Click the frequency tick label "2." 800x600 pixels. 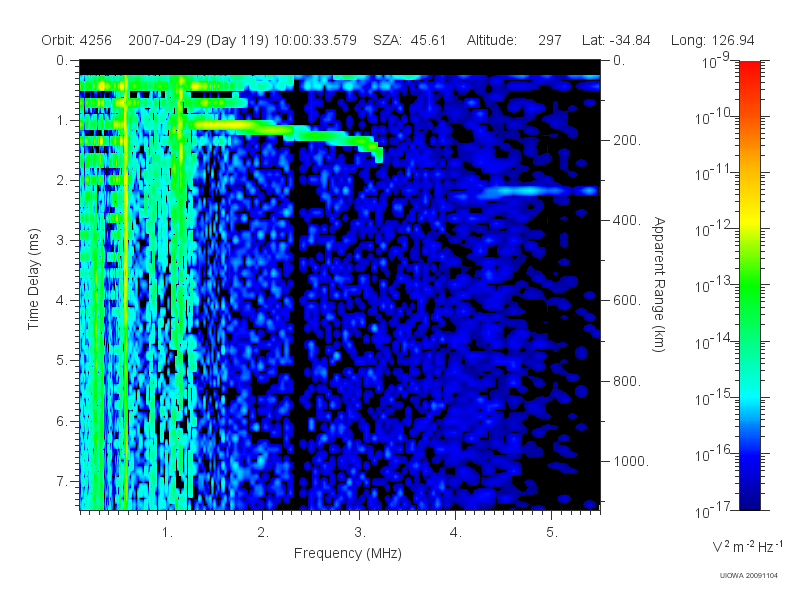(263, 533)
